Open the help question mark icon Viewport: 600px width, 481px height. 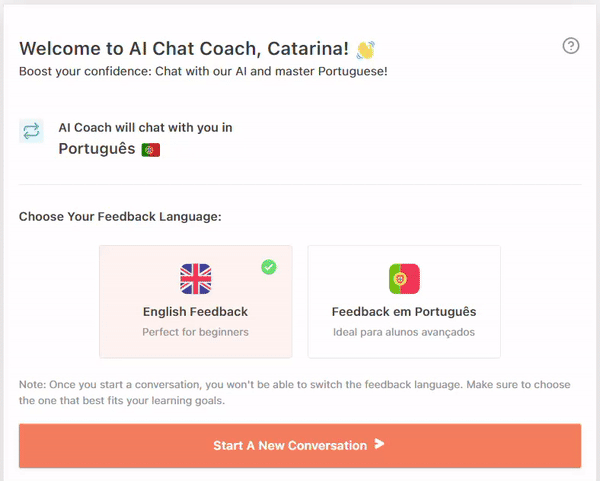click(571, 46)
